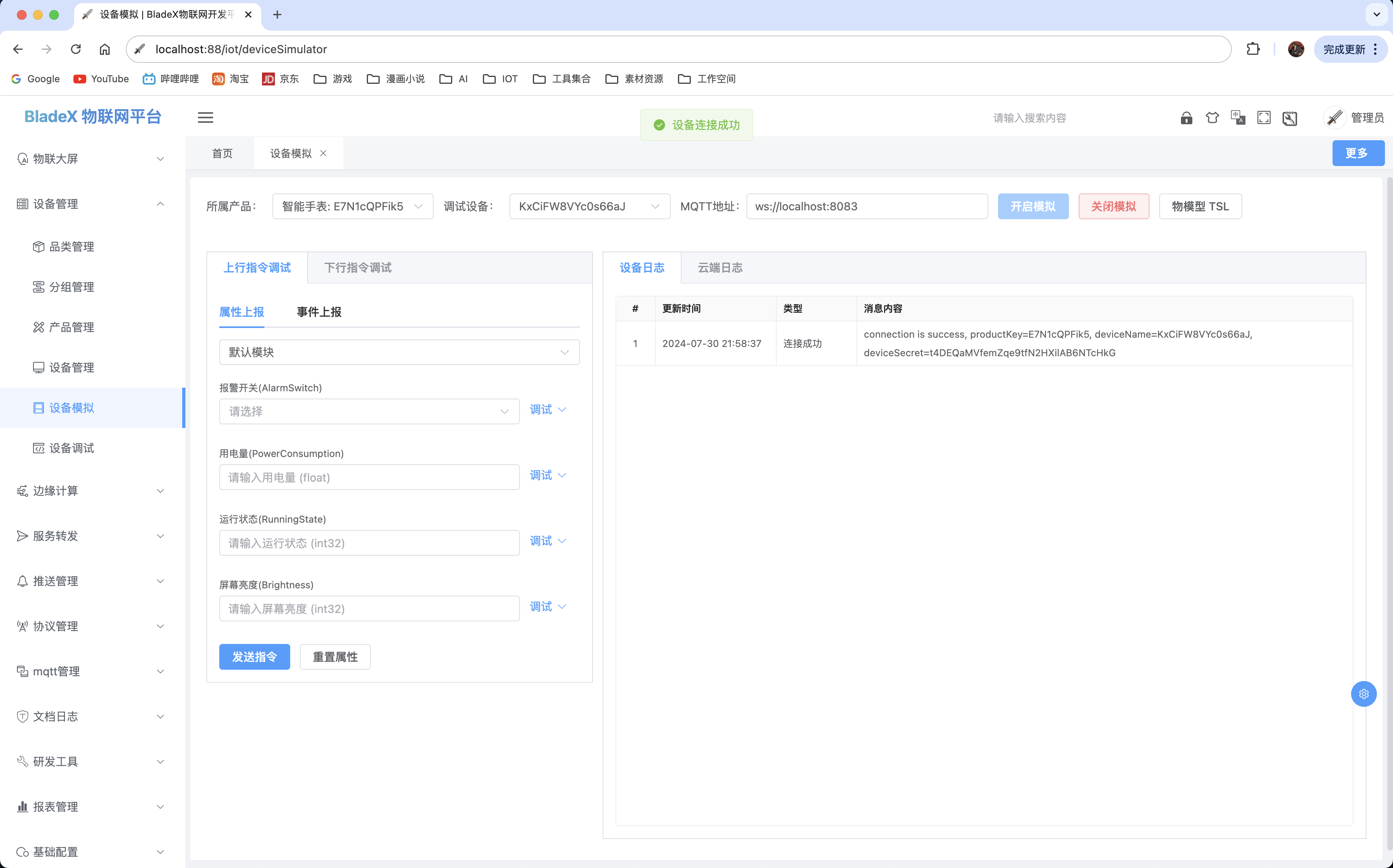Click the 开启模拟 button
Viewport: 1393px width, 868px height.
pos(1033,207)
